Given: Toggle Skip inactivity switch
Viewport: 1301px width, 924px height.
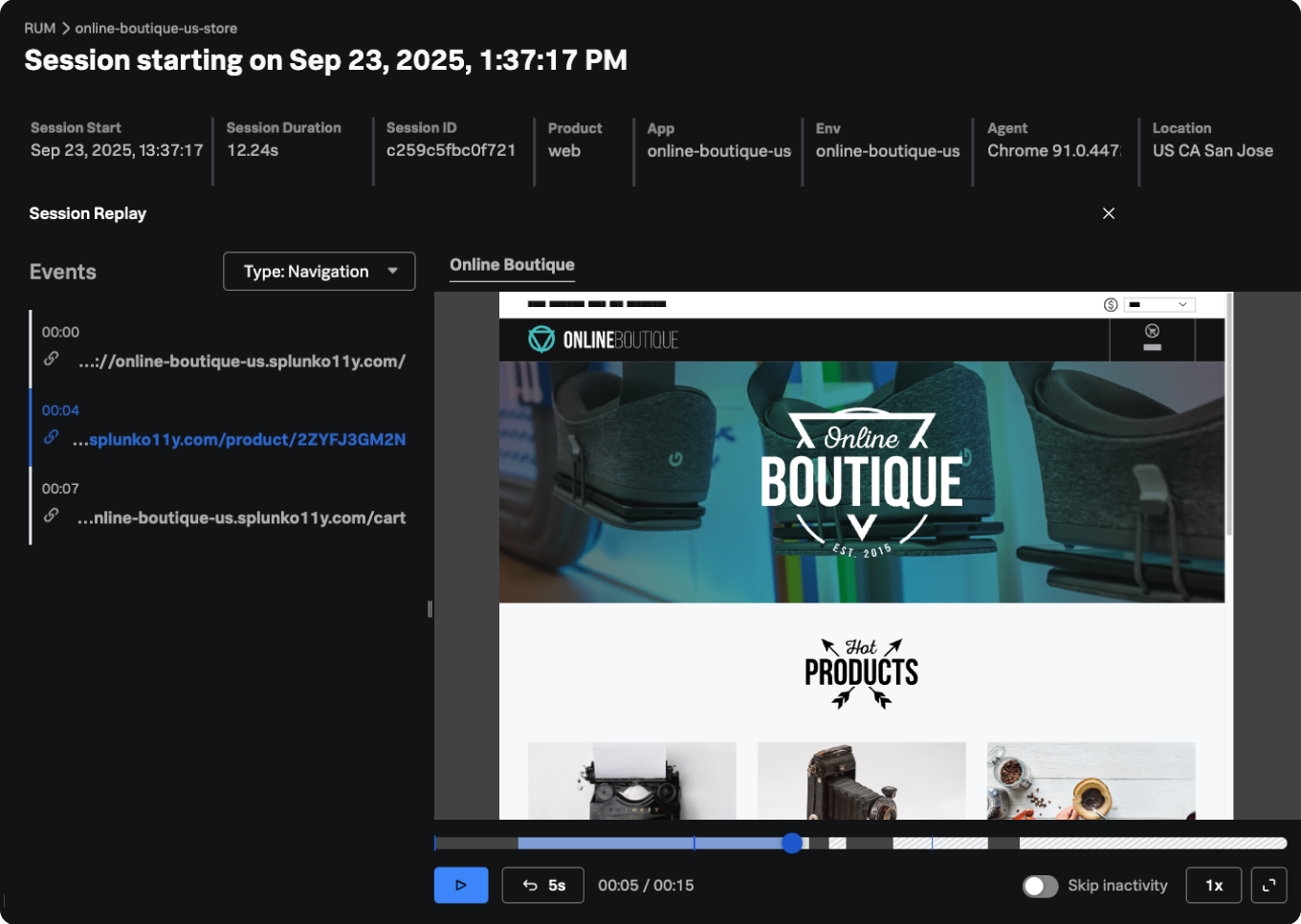Looking at the screenshot, I should click(x=1040, y=886).
